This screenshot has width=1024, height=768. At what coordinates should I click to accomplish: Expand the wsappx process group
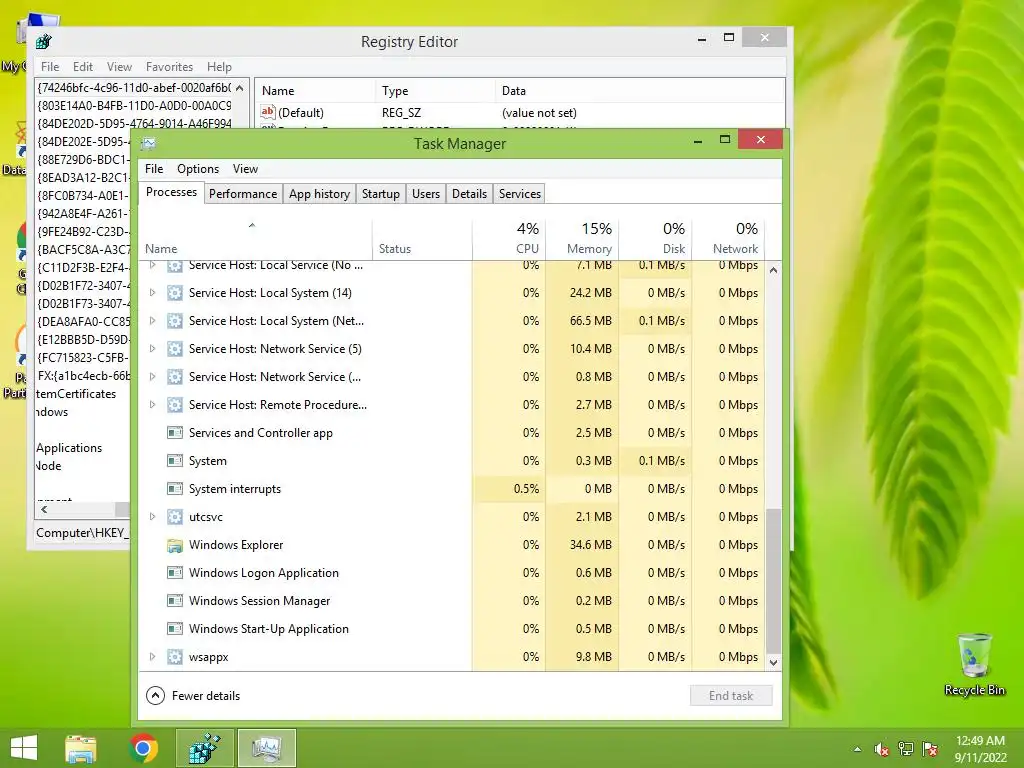coord(152,657)
